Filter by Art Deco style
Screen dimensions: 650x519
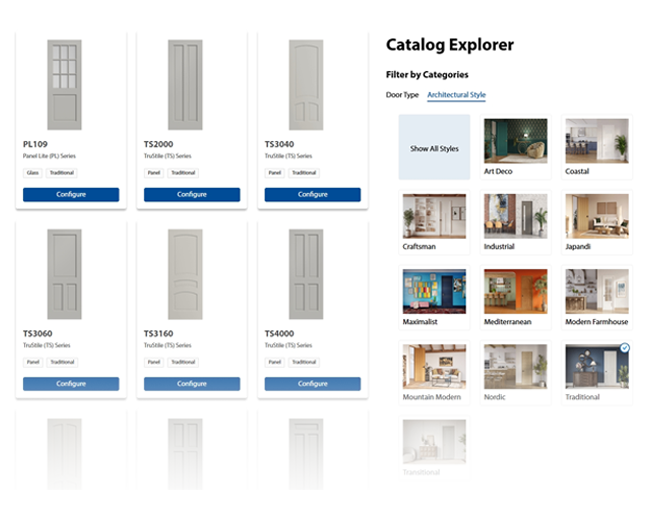(516, 147)
